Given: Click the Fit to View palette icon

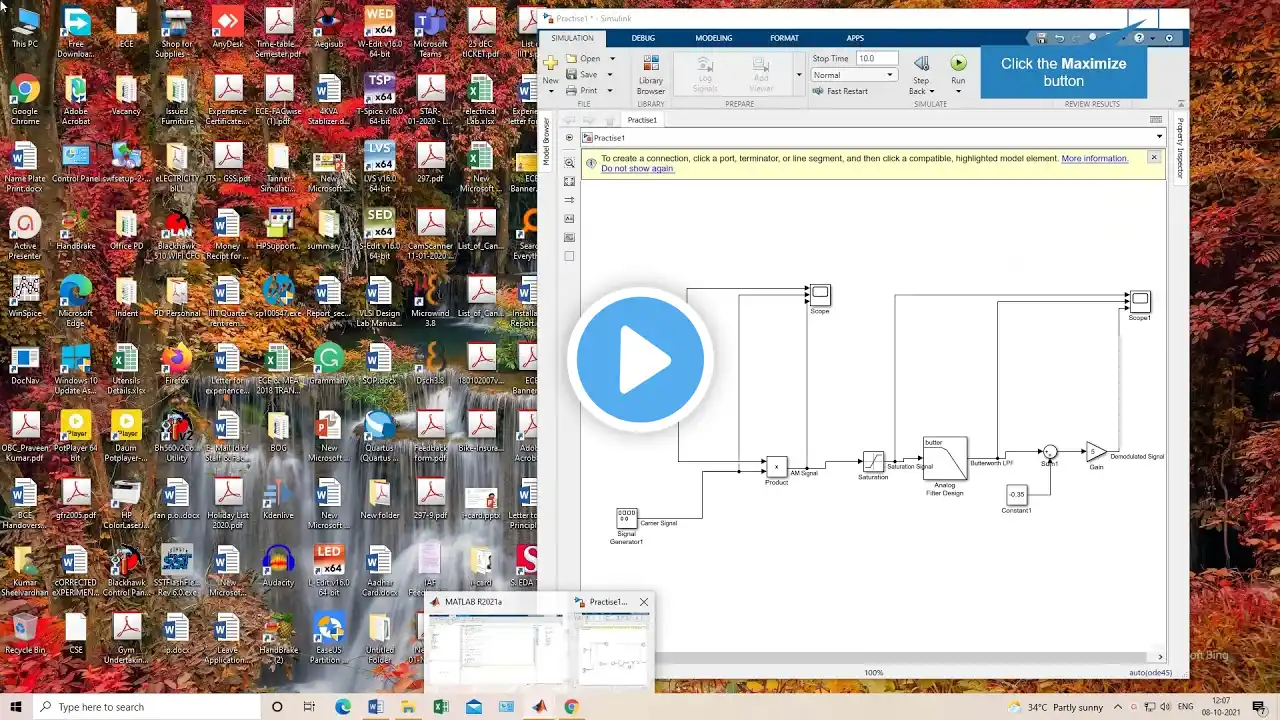Looking at the screenshot, I should click(x=570, y=182).
